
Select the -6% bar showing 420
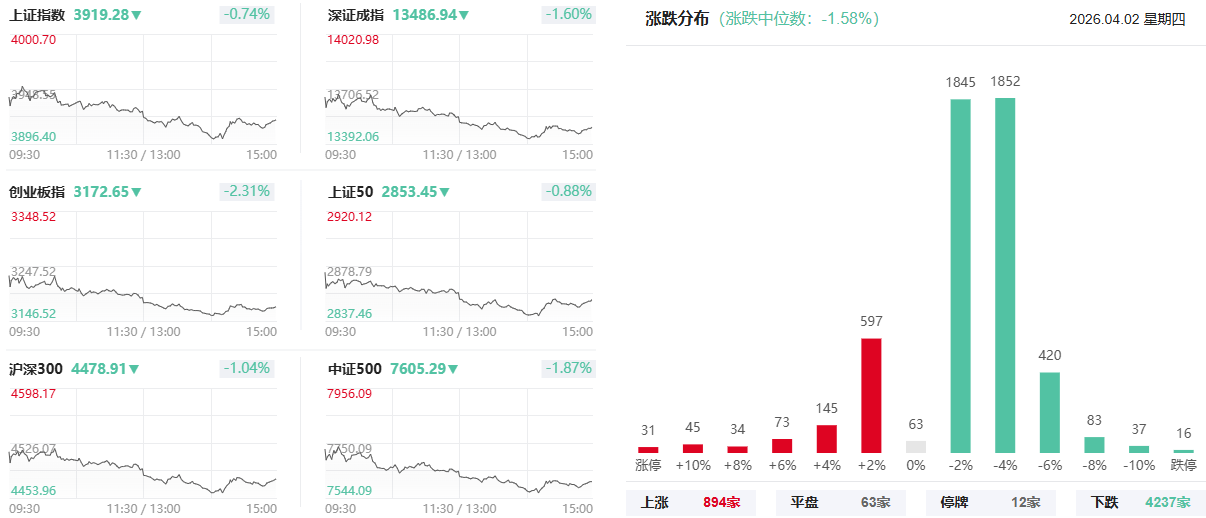click(x=1050, y=412)
